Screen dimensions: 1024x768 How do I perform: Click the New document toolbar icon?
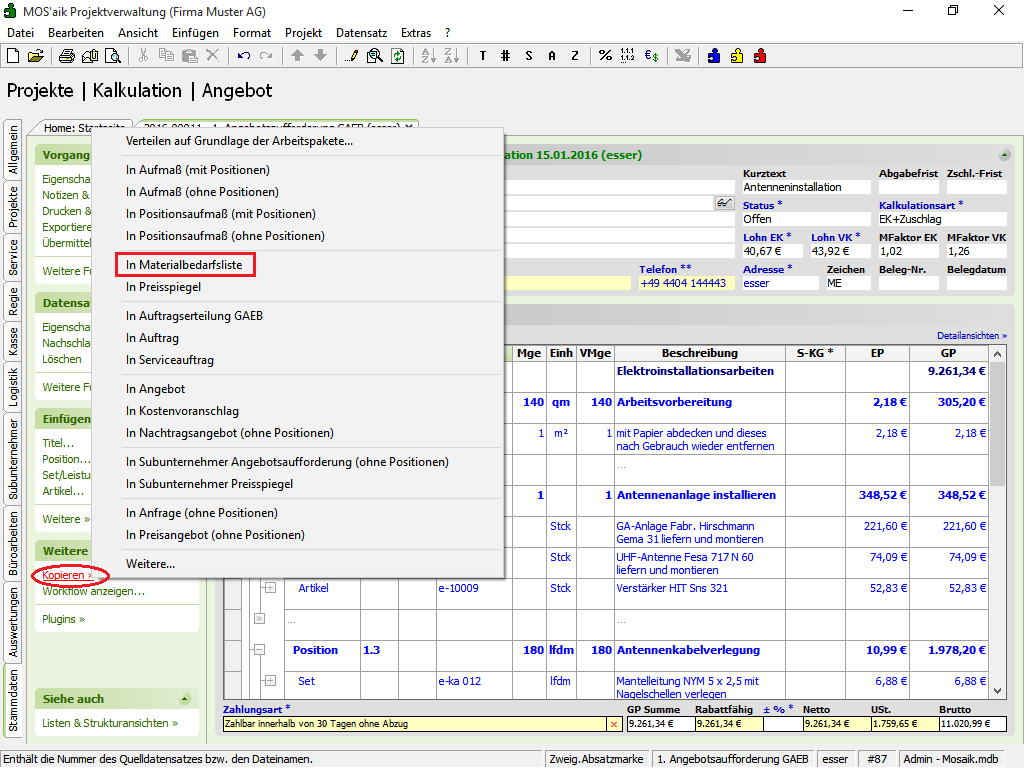pos(14,56)
